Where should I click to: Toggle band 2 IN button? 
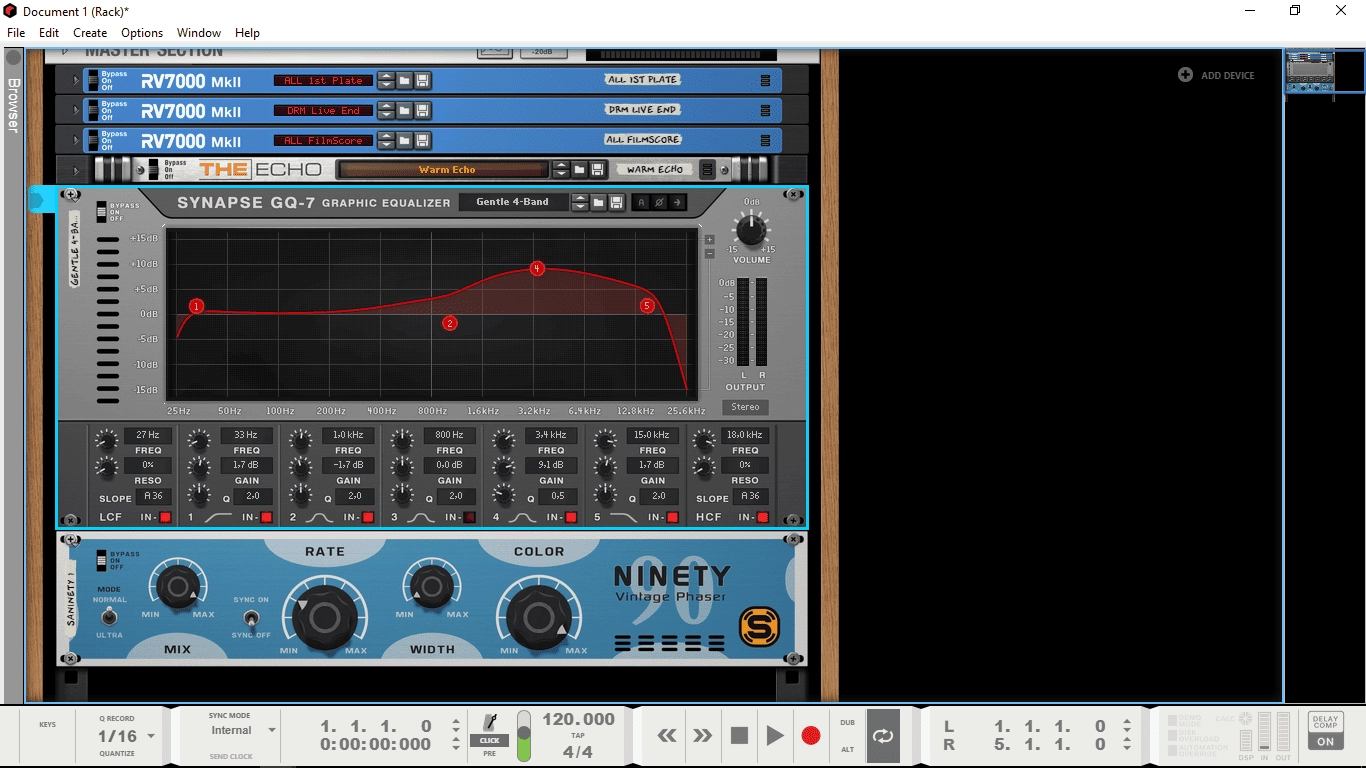click(x=368, y=517)
